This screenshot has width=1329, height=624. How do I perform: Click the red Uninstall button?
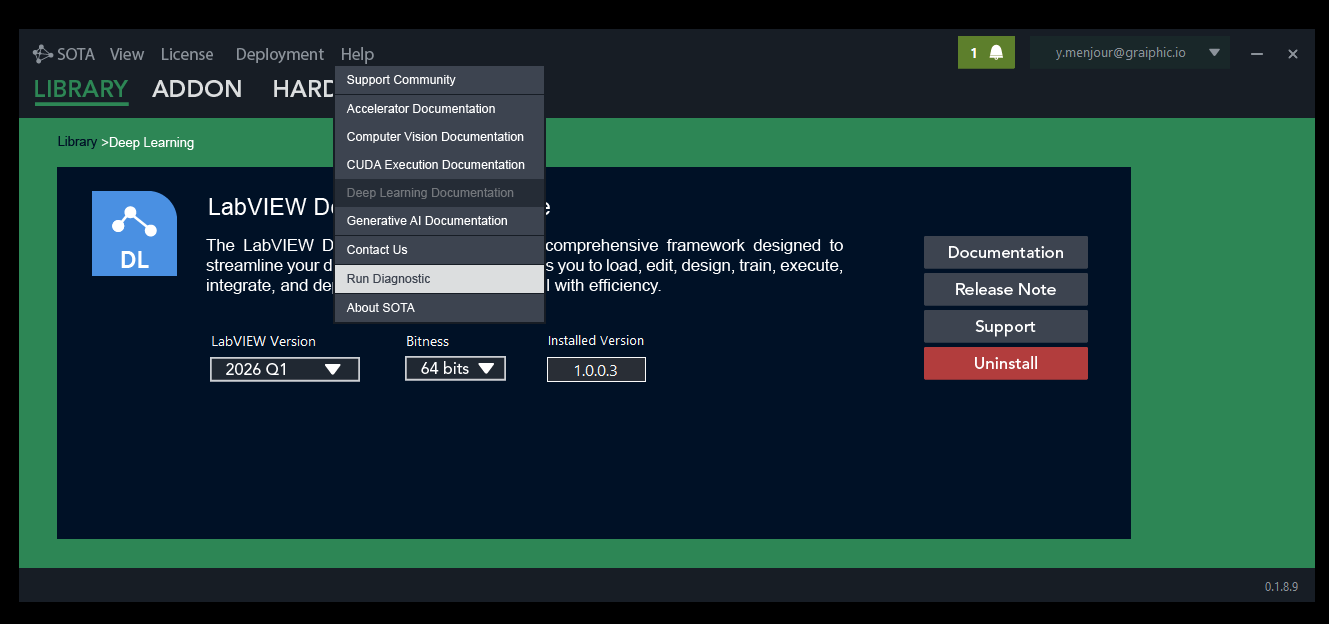[x=1005, y=363]
